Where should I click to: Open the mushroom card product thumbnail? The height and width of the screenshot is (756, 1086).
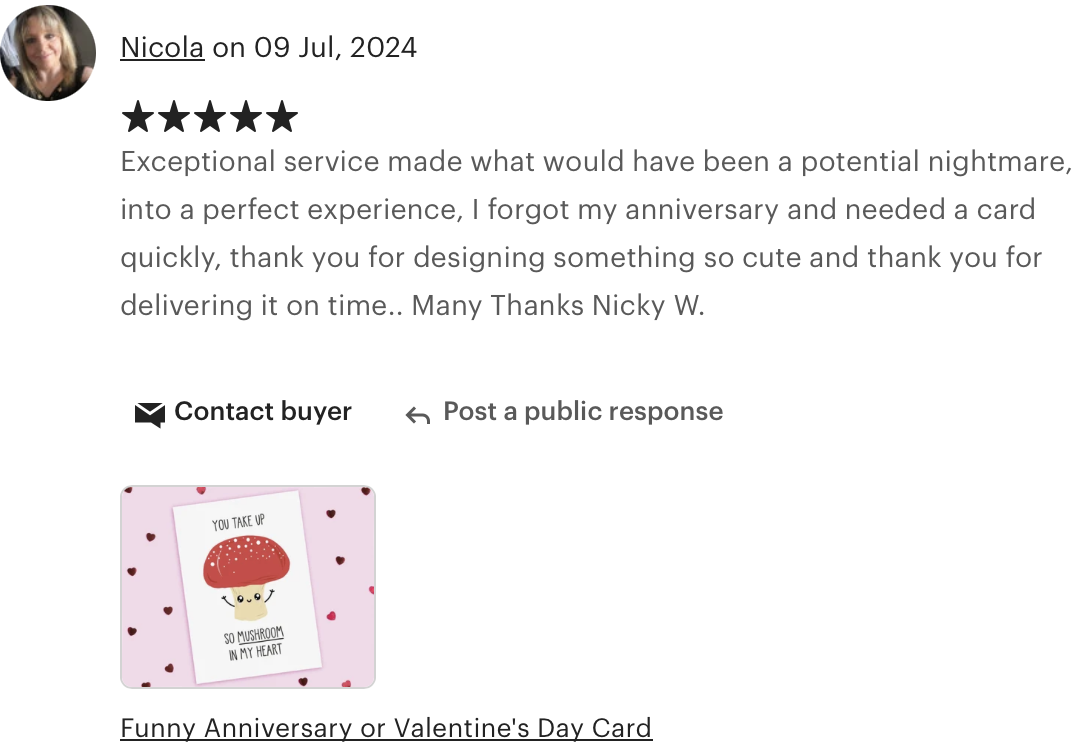tap(248, 587)
